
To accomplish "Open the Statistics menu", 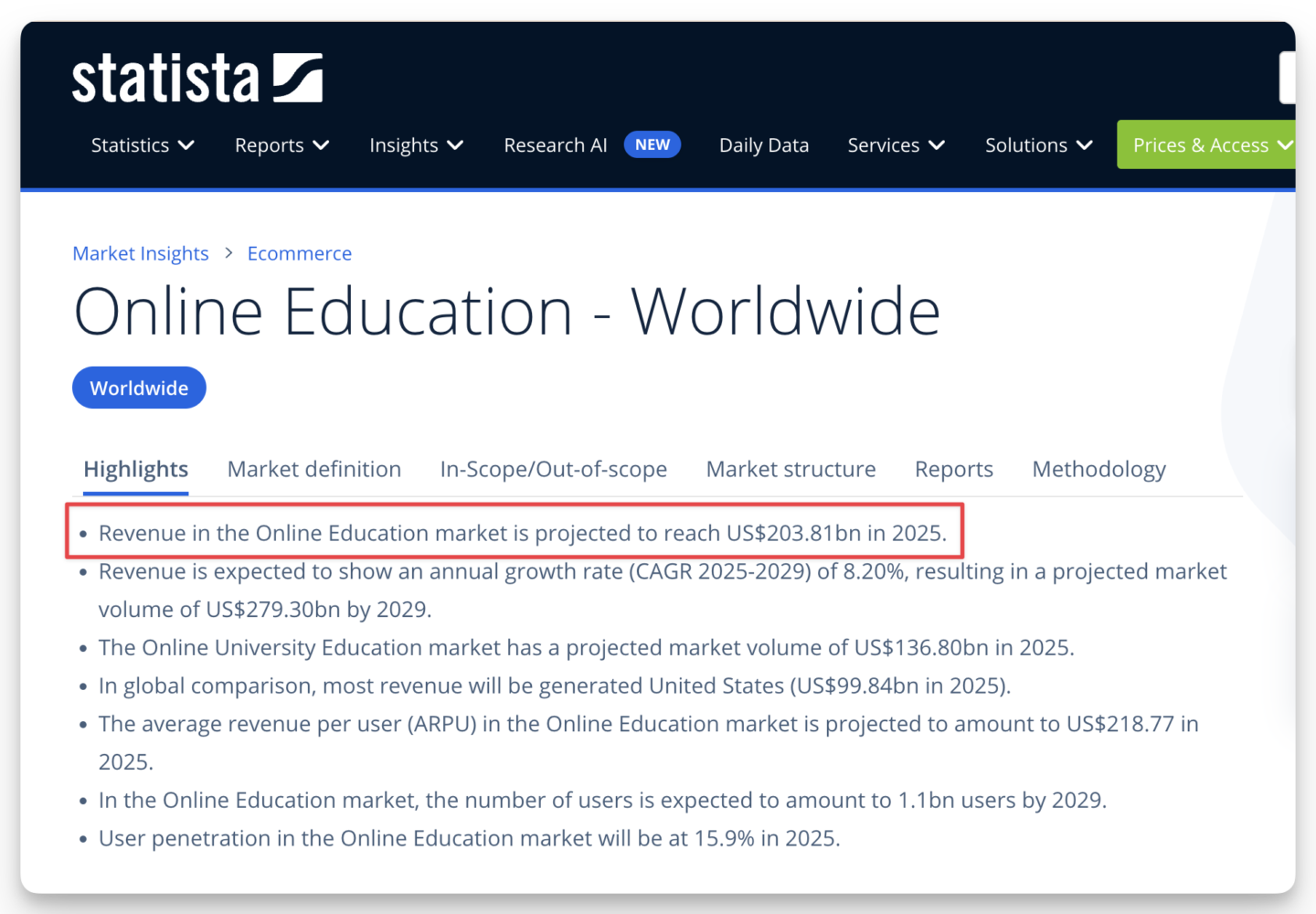I will (143, 145).
